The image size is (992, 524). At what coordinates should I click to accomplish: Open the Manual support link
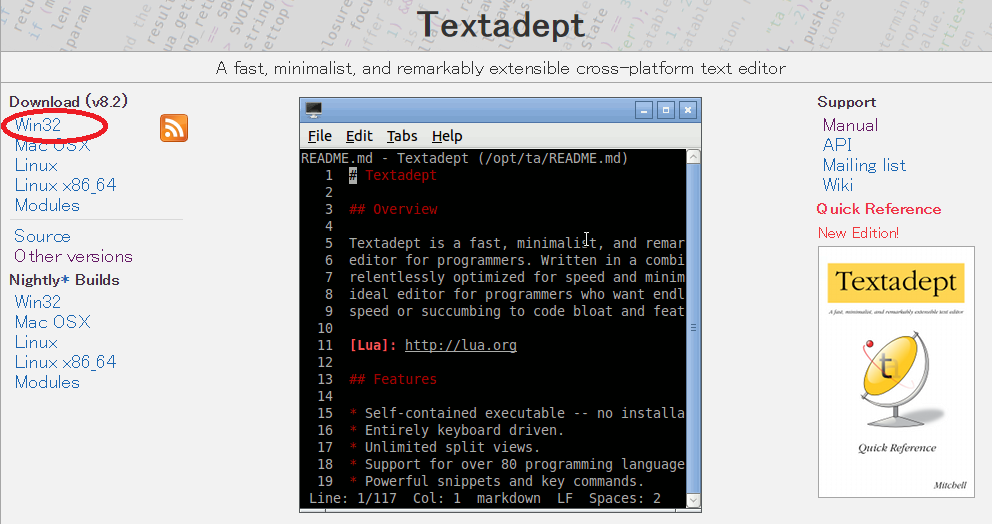click(x=850, y=125)
